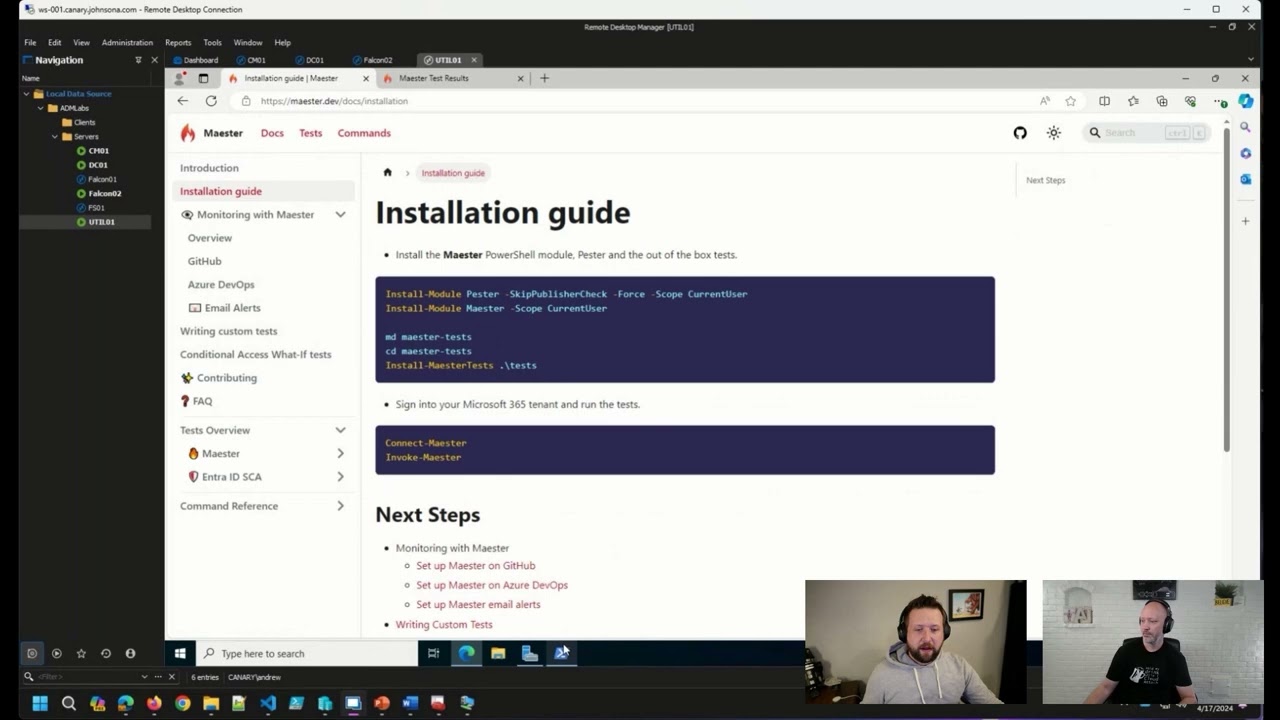
Task: Click the Windows Type here to search box
Action: 306,653
